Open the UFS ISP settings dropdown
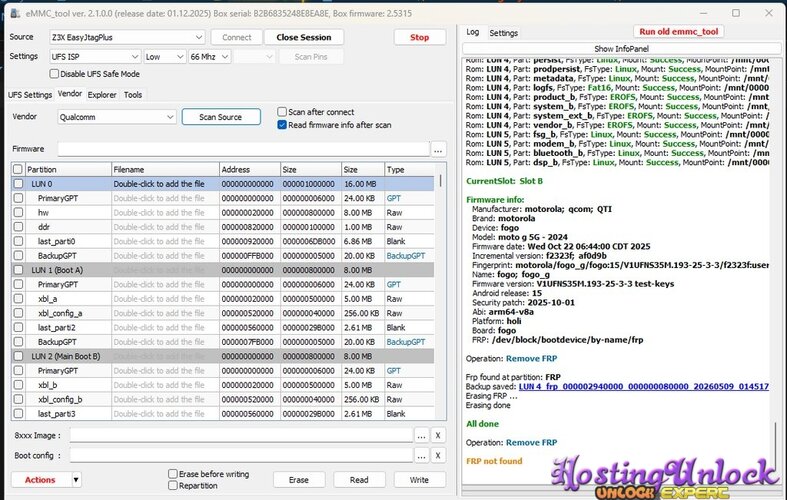787x500 pixels. click(x=94, y=57)
